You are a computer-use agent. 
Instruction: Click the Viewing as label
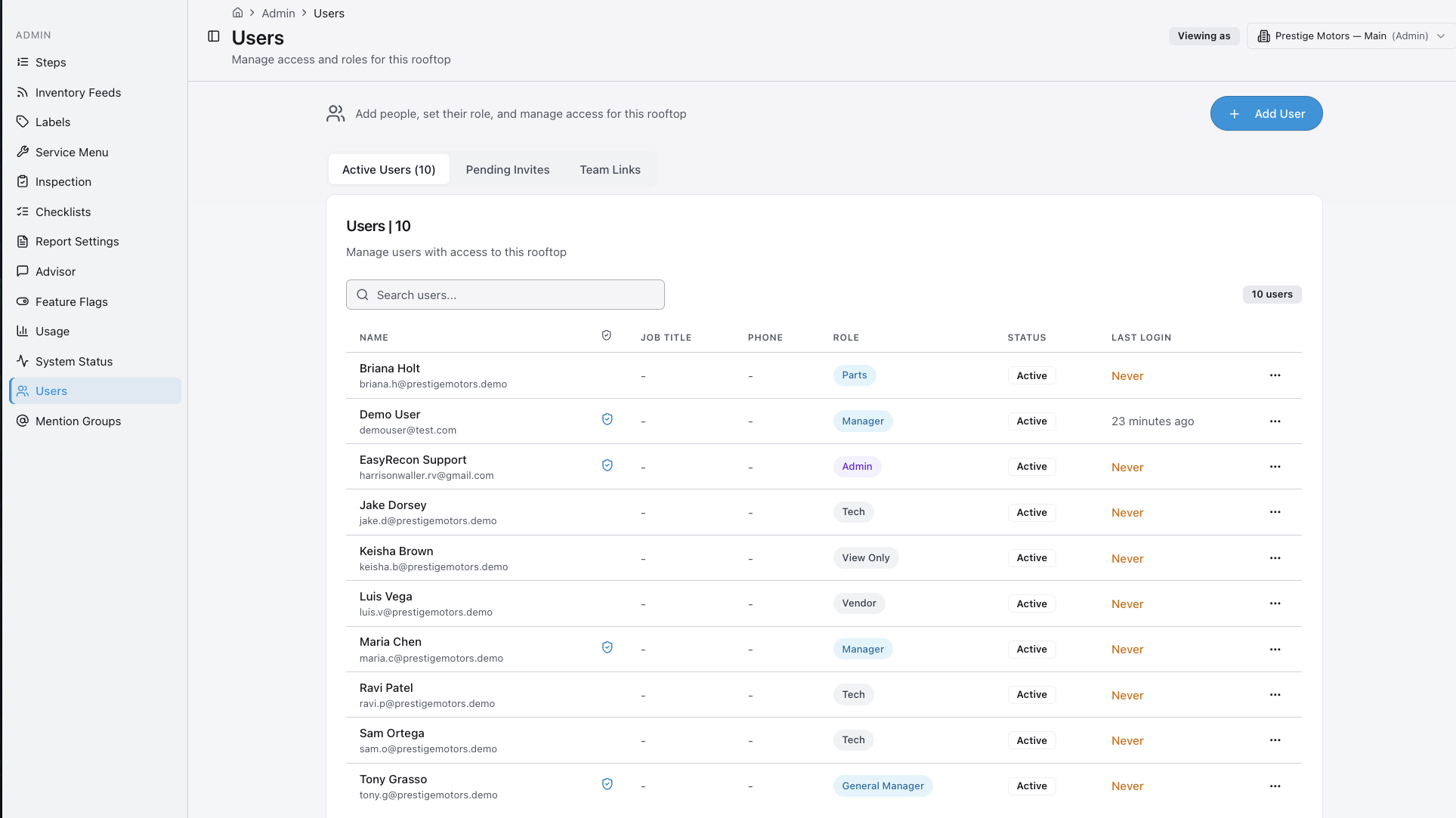tap(1204, 36)
